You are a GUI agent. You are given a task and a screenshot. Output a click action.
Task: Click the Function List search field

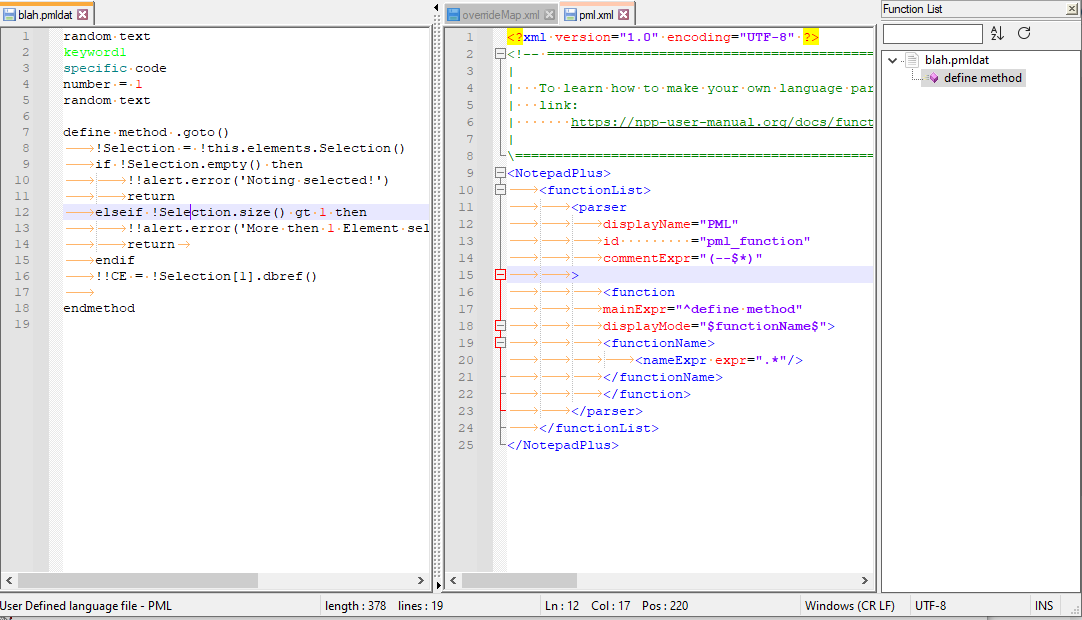(932, 34)
